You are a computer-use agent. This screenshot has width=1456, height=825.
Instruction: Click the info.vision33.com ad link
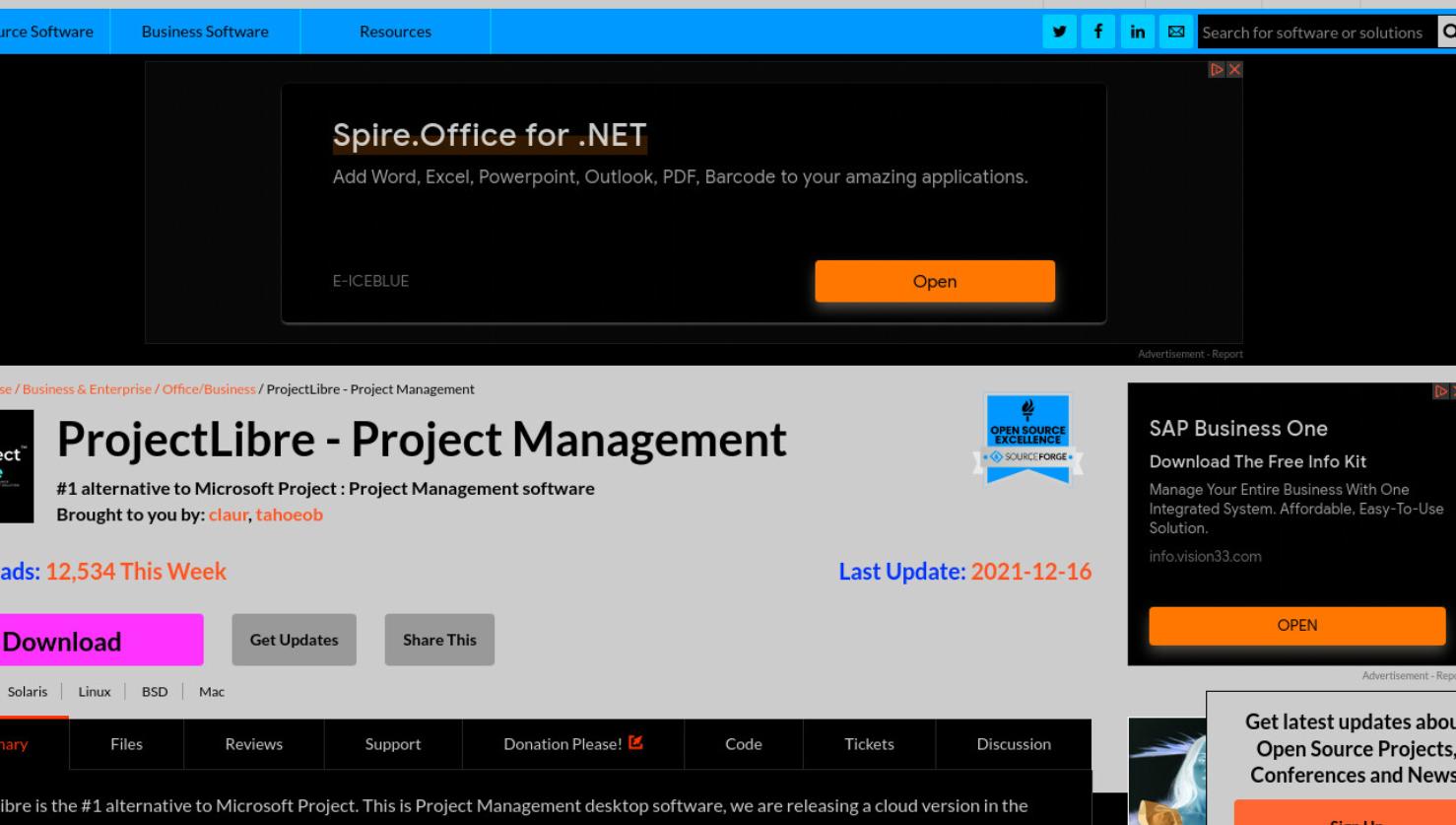1205,556
